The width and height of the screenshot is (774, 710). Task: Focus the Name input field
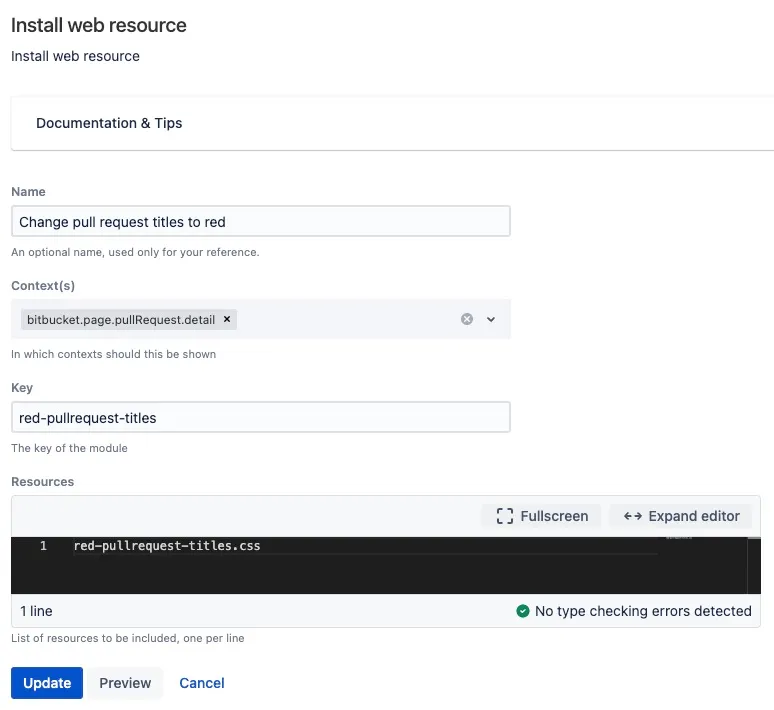click(261, 221)
